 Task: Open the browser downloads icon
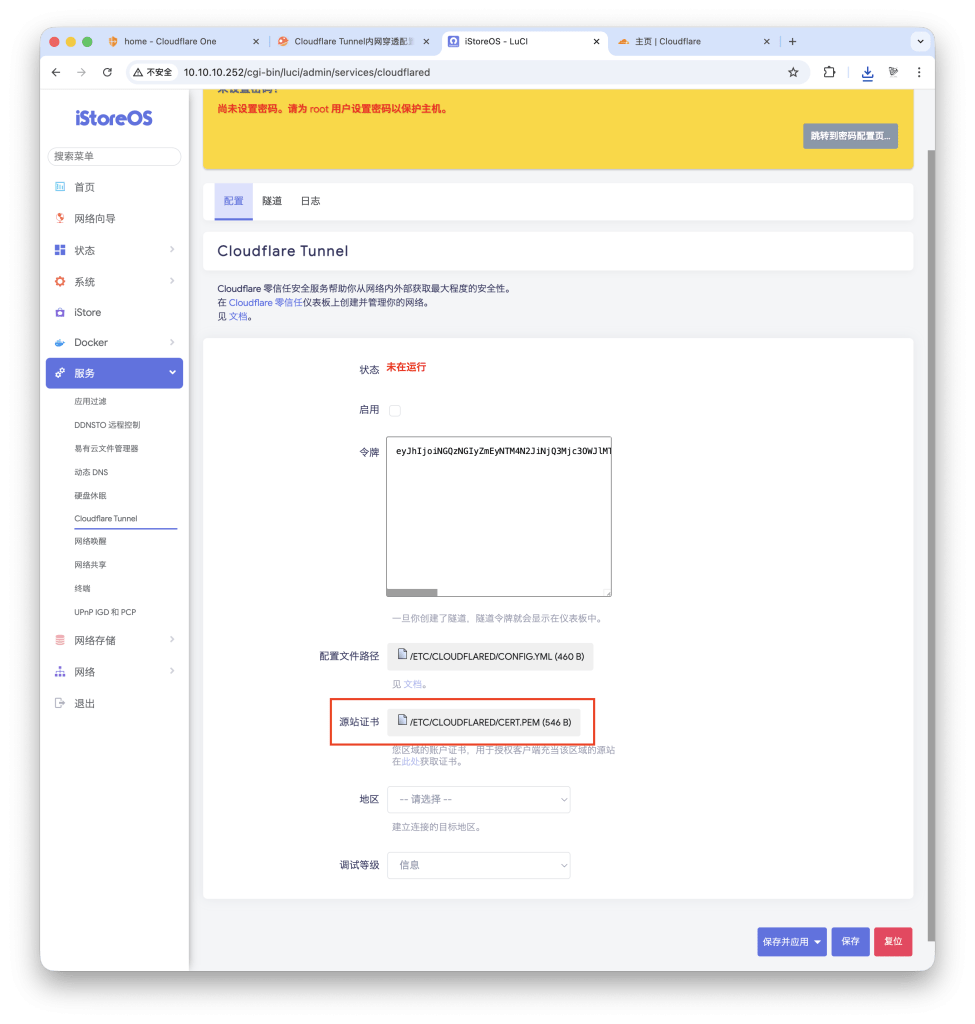click(x=867, y=72)
